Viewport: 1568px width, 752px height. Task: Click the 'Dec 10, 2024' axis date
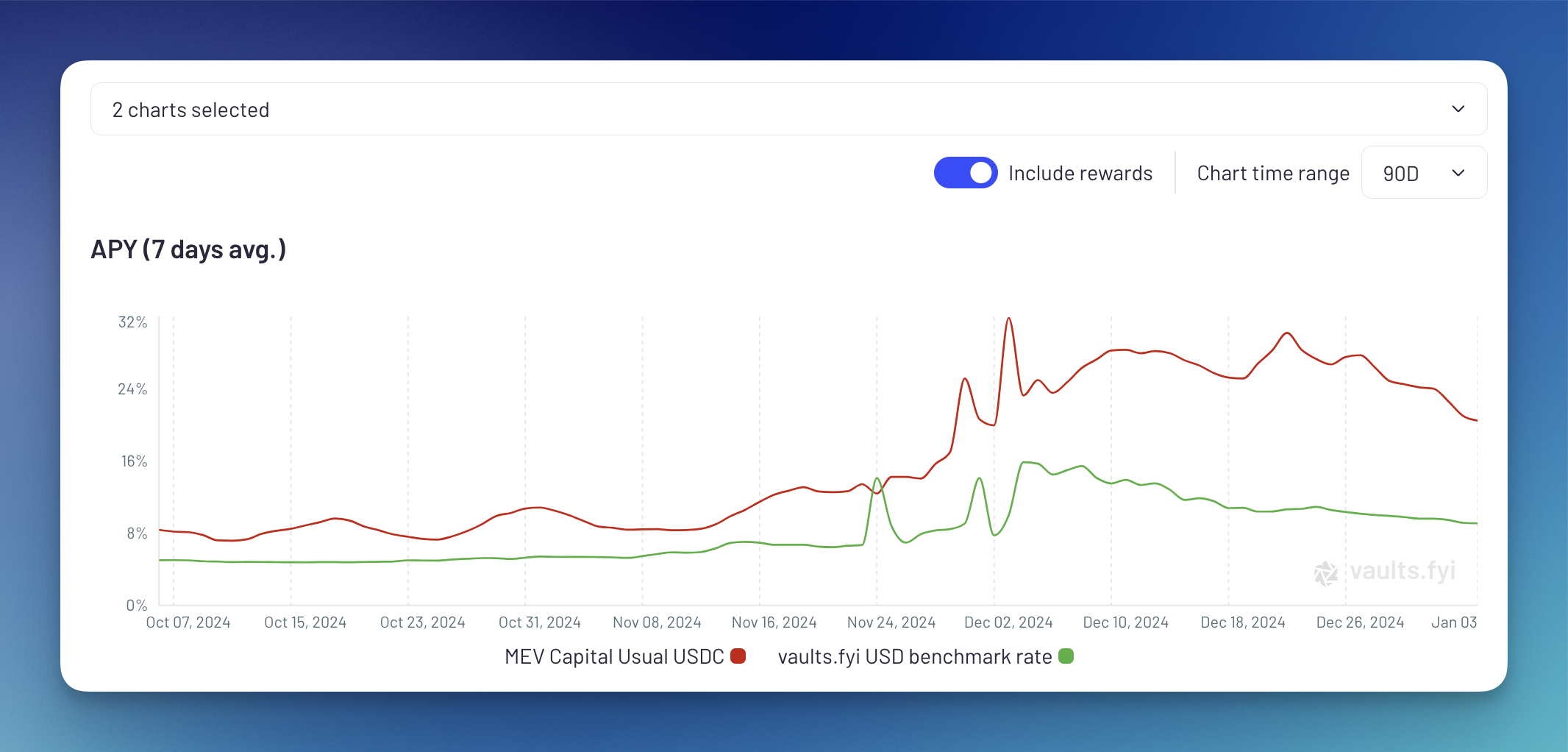pos(1126,622)
